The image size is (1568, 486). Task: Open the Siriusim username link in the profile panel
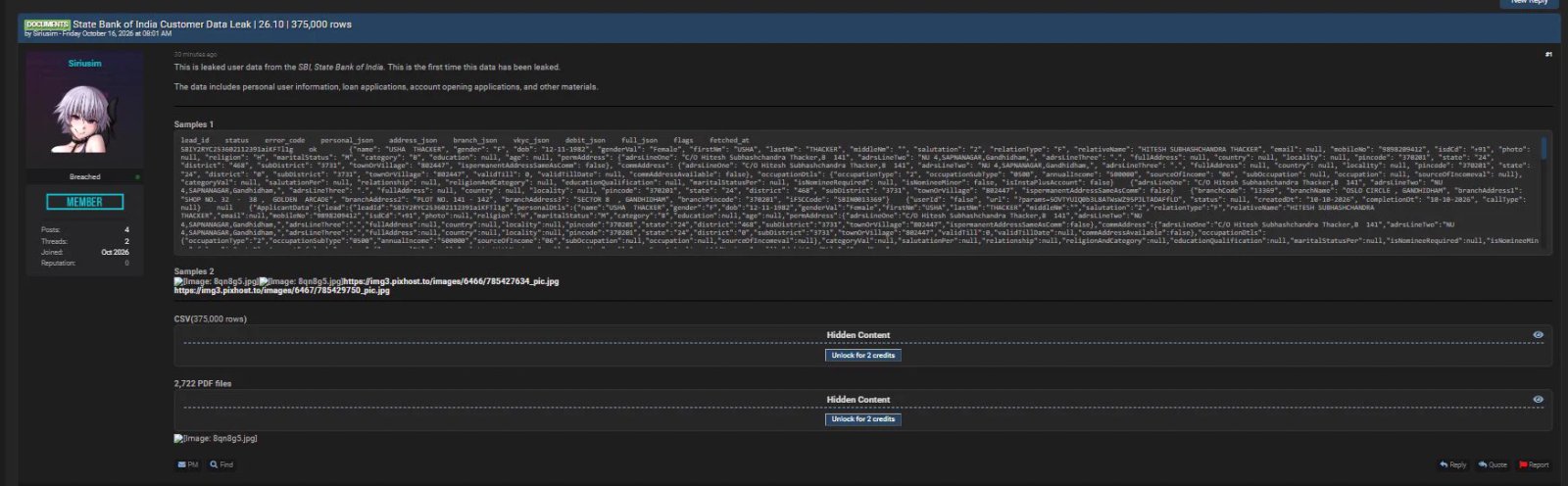click(x=84, y=63)
